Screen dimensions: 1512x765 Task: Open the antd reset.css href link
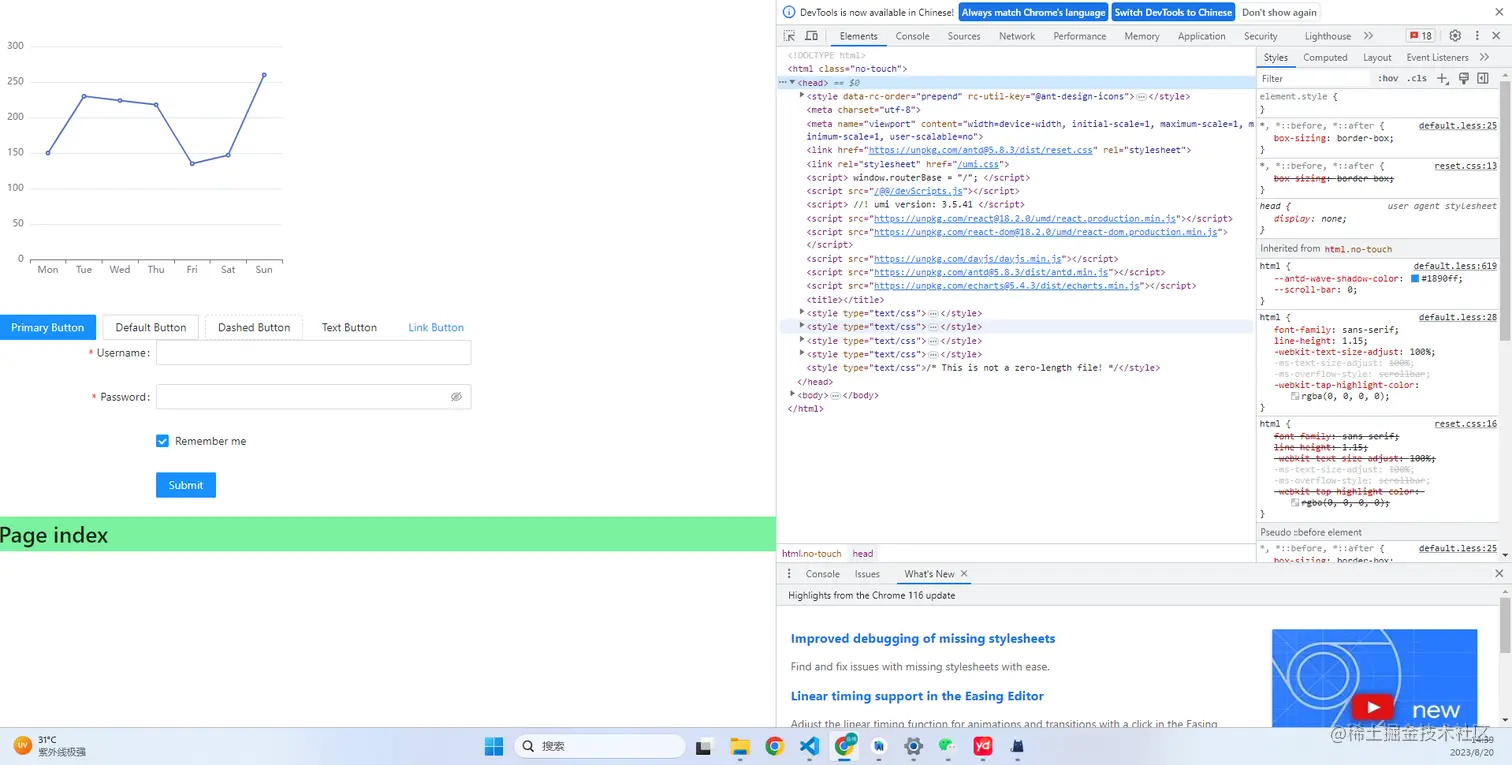point(979,150)
